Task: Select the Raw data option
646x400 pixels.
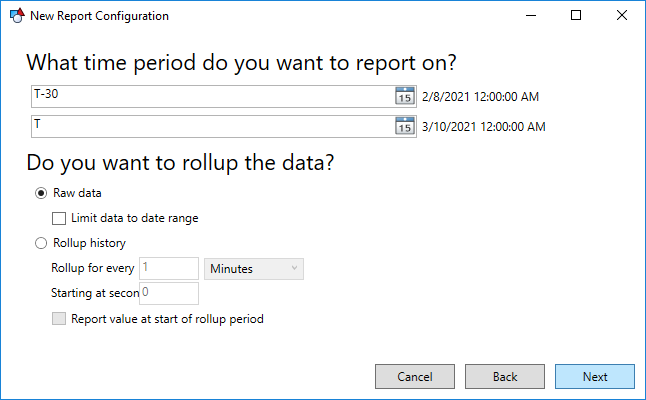Action: [41, 193]
